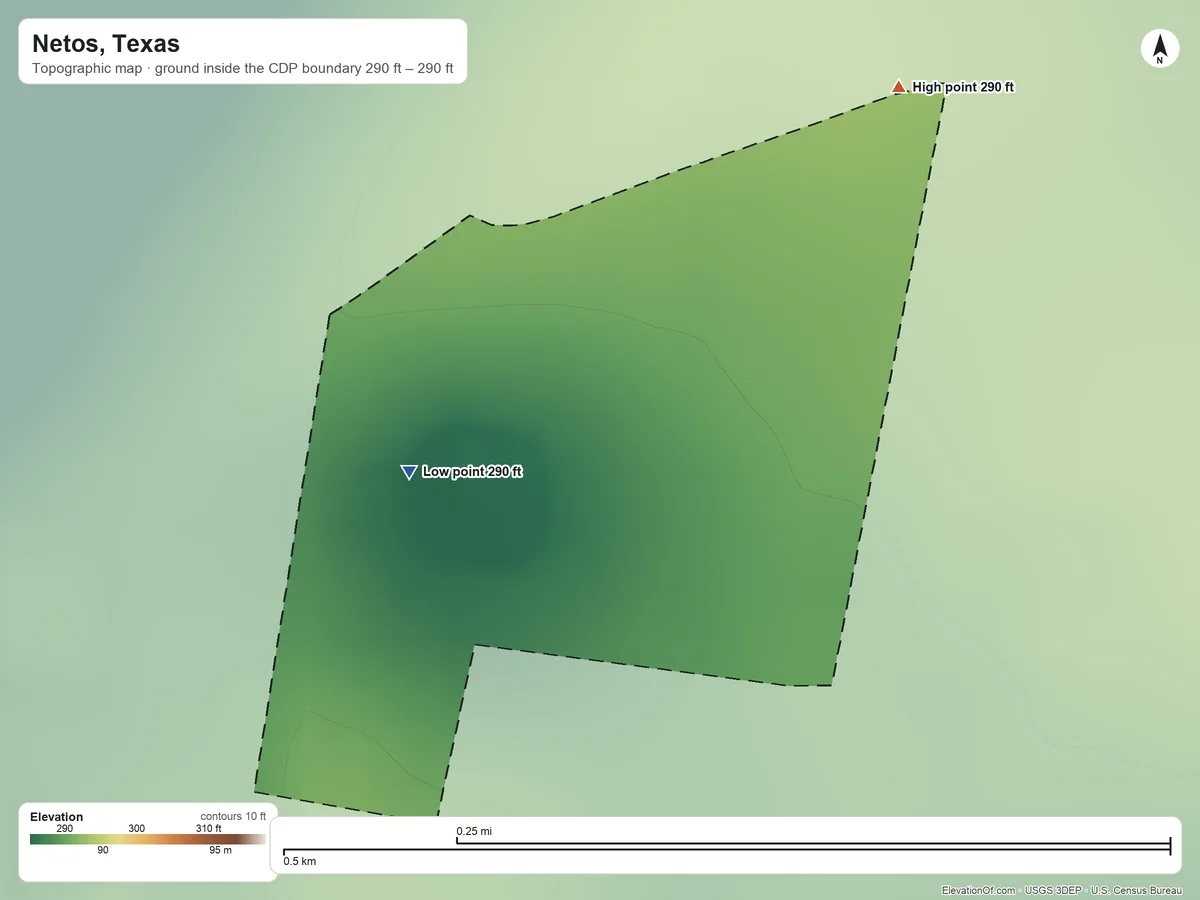Click the blue low point triangle marker
Screen dimensions: 1200x900
coord(408,472)
